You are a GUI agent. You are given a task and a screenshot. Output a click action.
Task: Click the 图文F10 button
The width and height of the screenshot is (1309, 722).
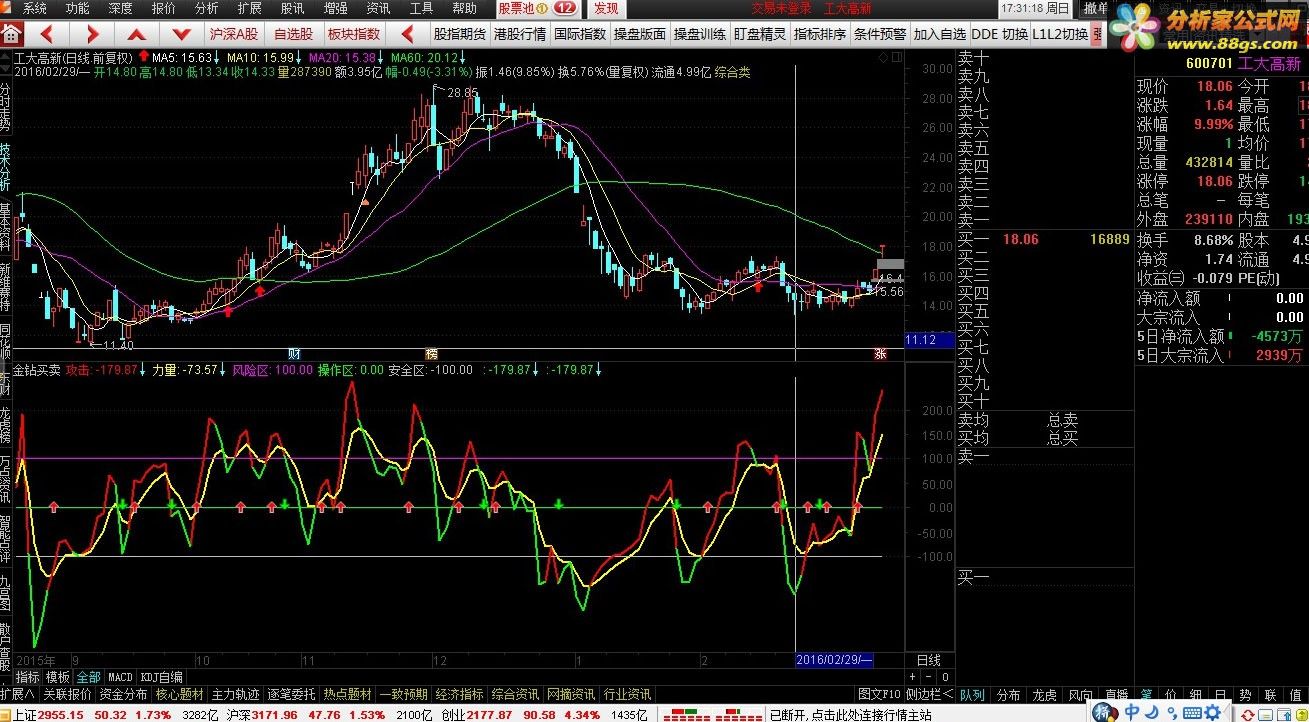tap(879, 694)
